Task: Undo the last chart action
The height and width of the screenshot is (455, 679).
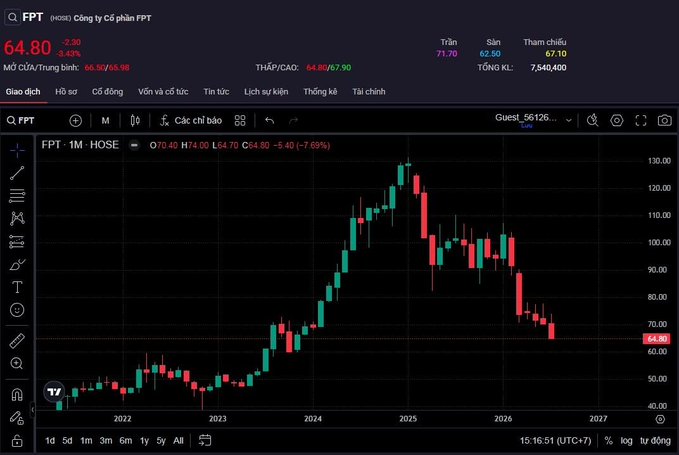Action: (269, 120)
